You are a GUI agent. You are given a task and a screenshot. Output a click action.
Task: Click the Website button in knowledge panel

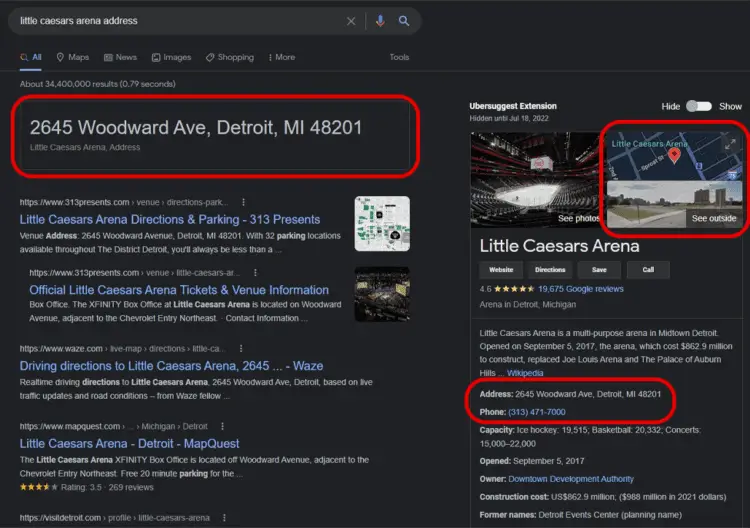pyautogui.click(x=501, y=270)
